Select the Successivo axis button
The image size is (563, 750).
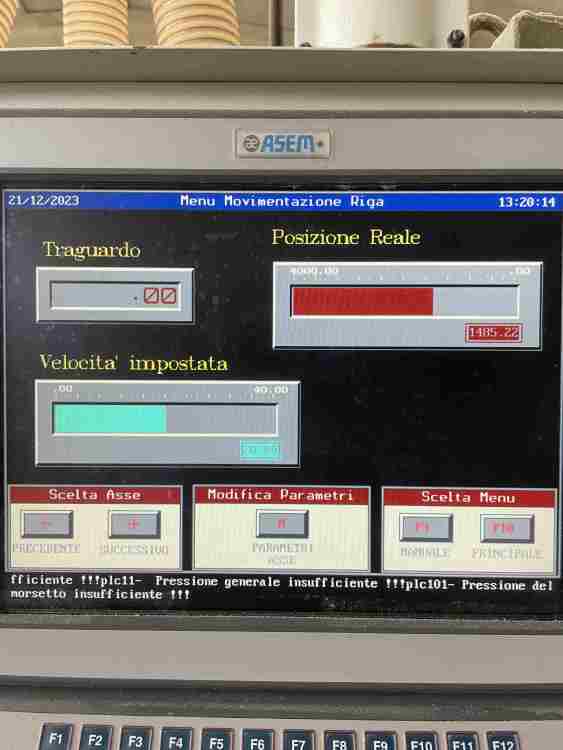point(134,524)
